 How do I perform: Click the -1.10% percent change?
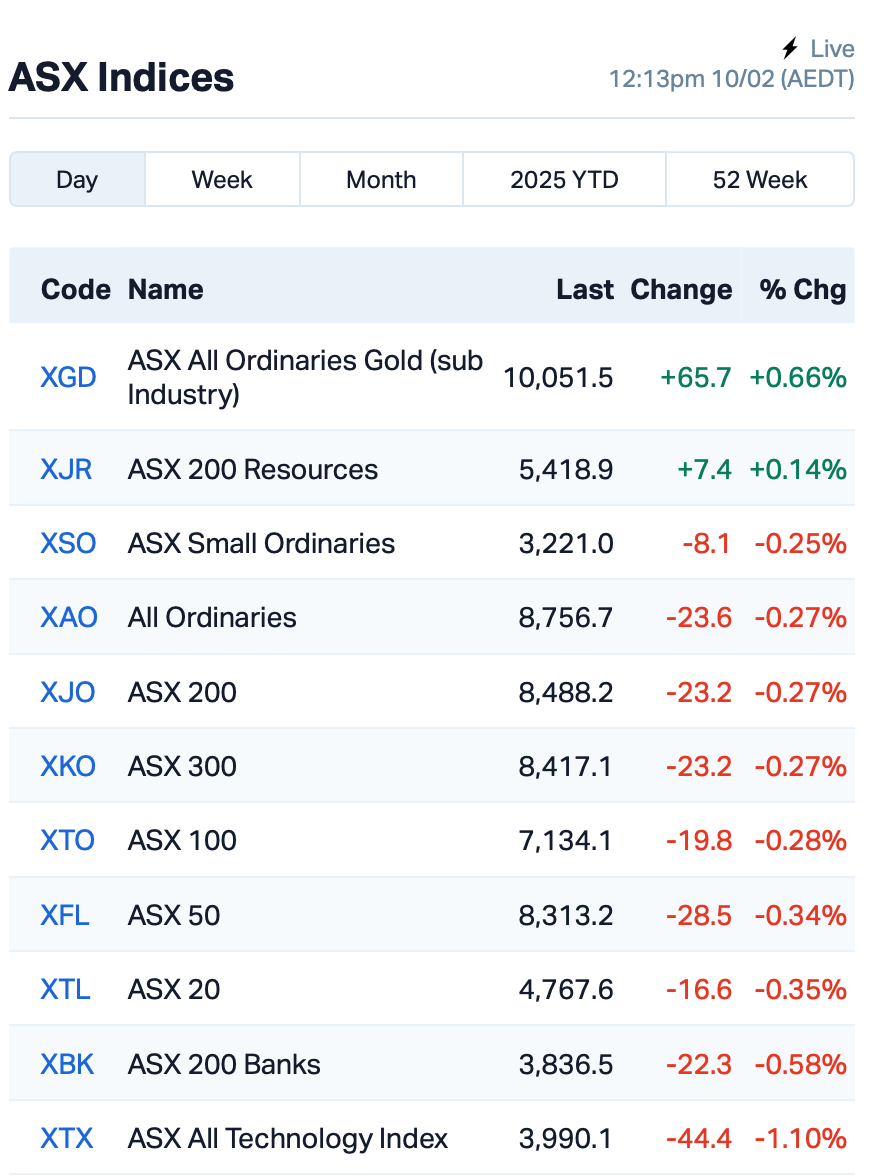(x=801, y=1138)
